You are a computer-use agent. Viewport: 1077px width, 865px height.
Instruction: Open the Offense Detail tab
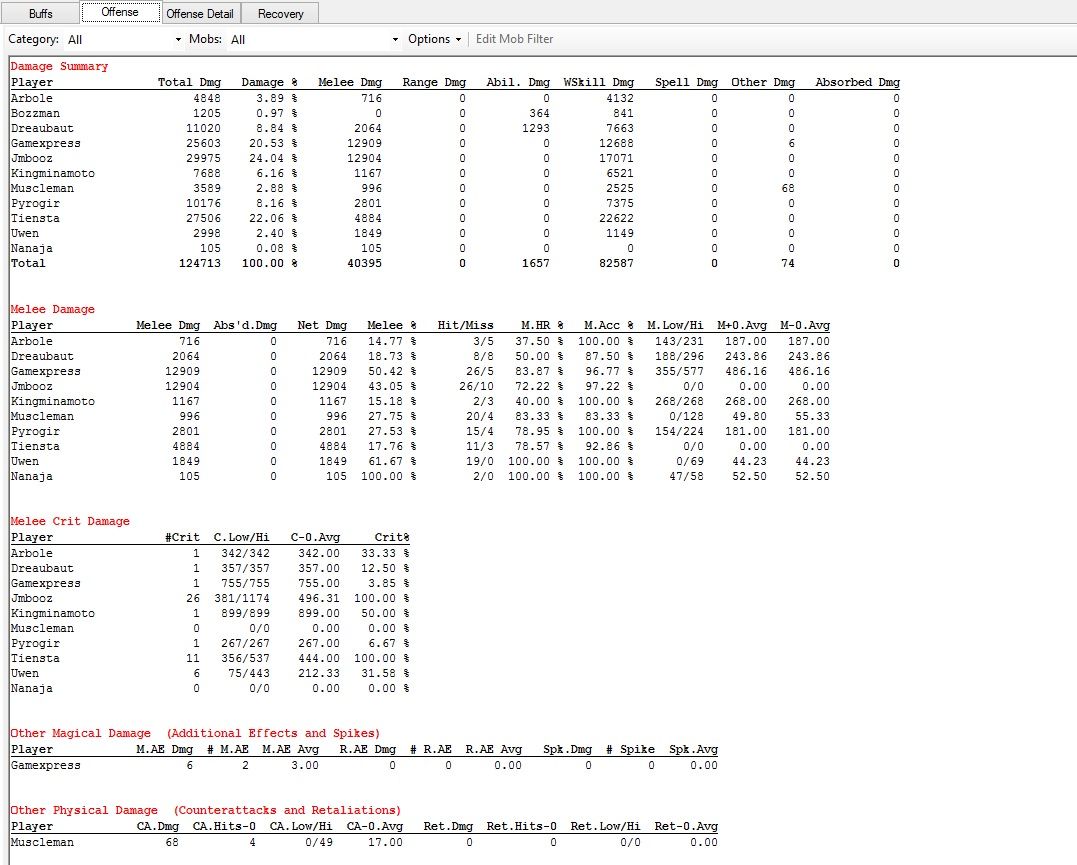click(200, 14)
